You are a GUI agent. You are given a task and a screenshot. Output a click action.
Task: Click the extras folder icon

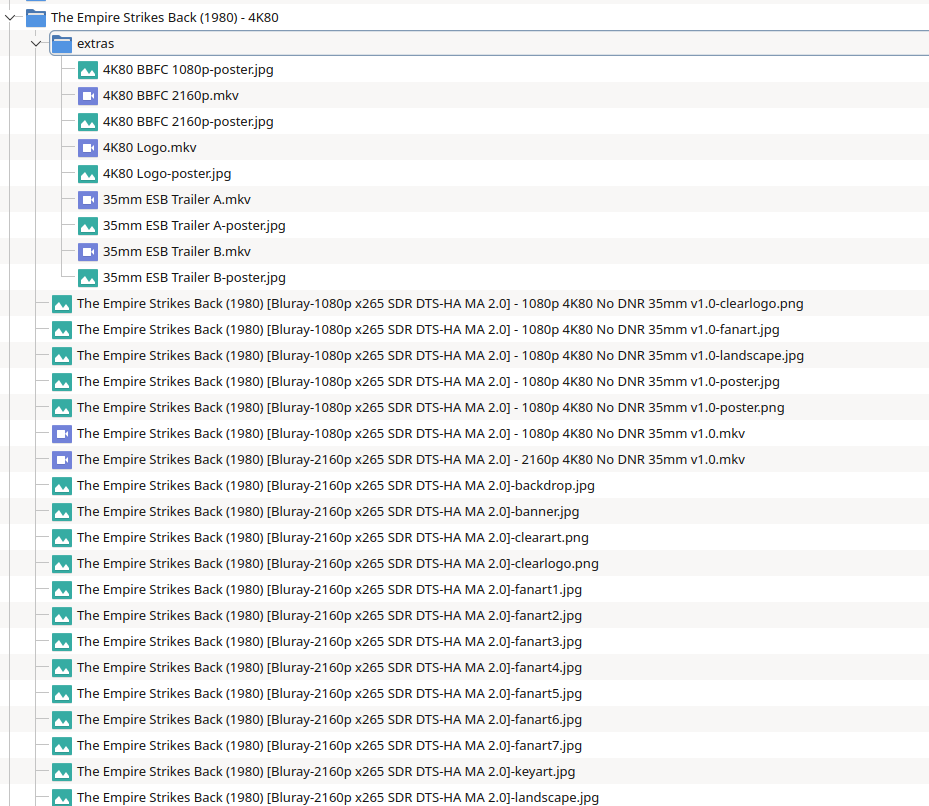[62, 44]
